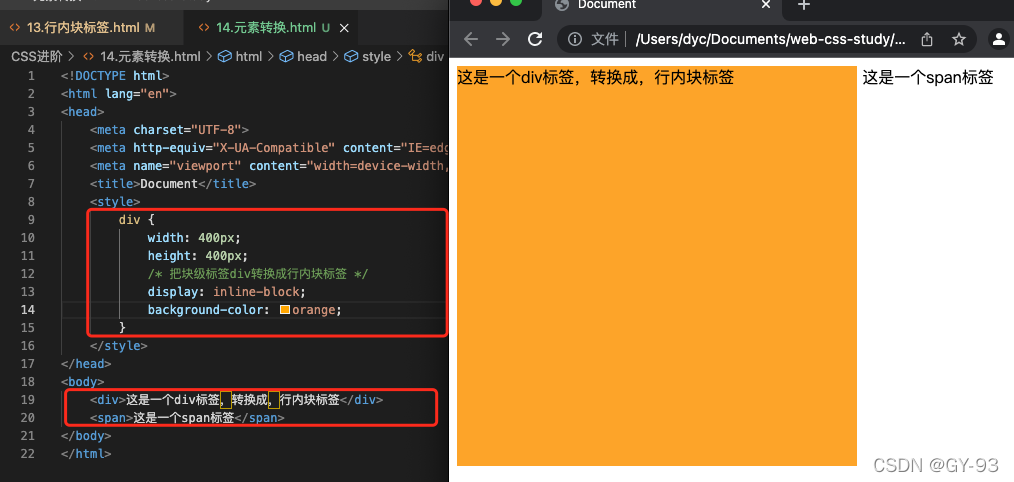Select the Document browser tab
The height and width of the screenshot is (482, 1014).
tap(662, 6)
